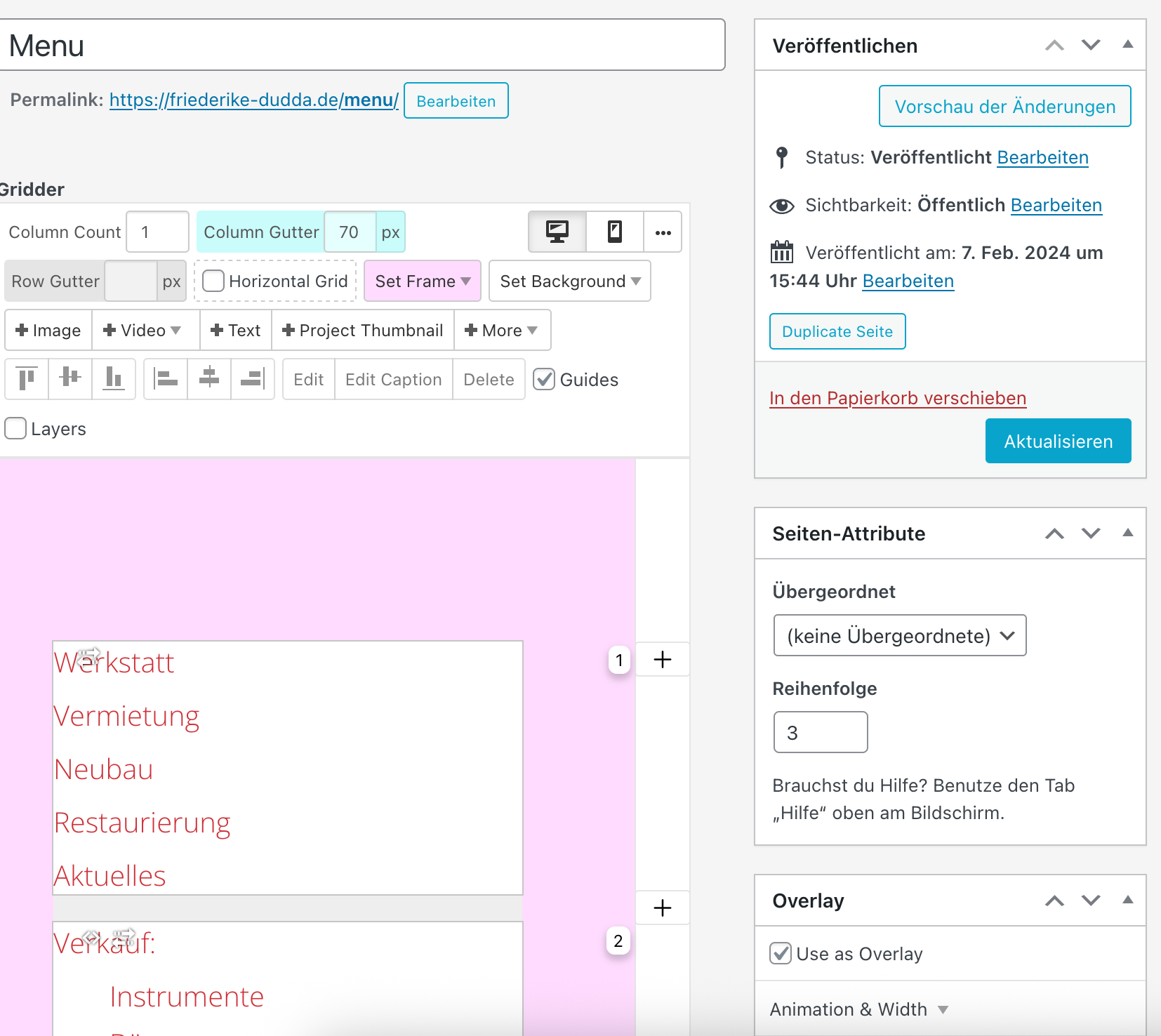The height and width of the screenshot is (1036, 1161).
Task: Uncheck Use as Overlay
Action: click(x=781, y=953)
